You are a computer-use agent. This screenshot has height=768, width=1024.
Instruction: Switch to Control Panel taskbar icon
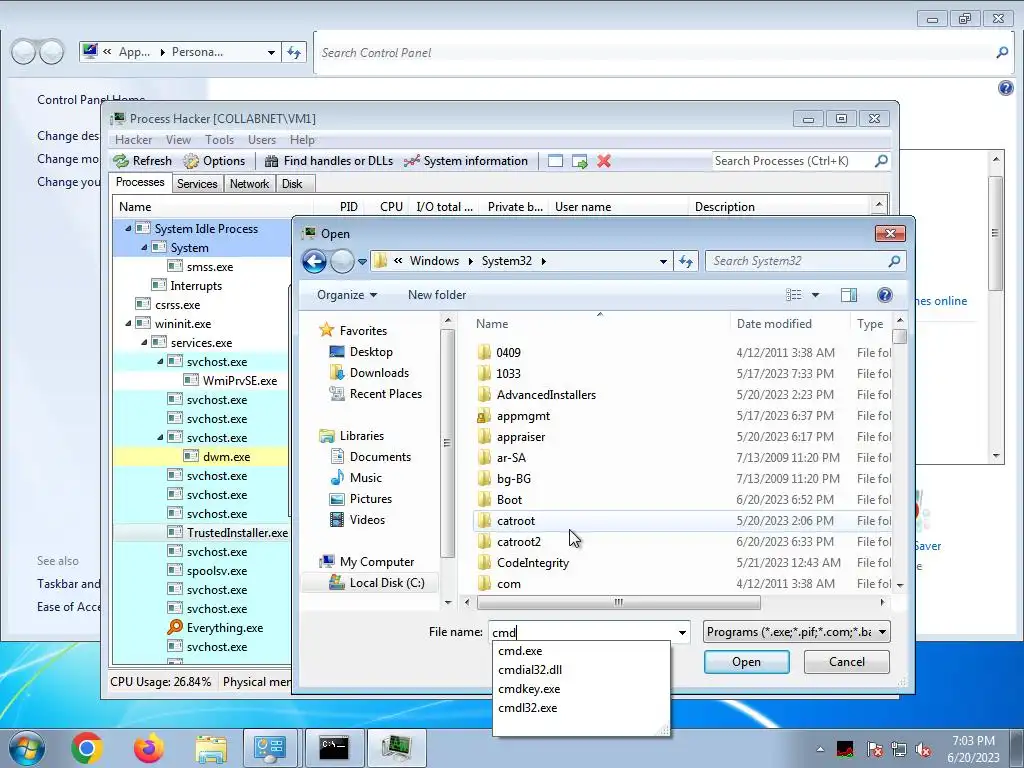pyautogui.click(x=270, y=748)
